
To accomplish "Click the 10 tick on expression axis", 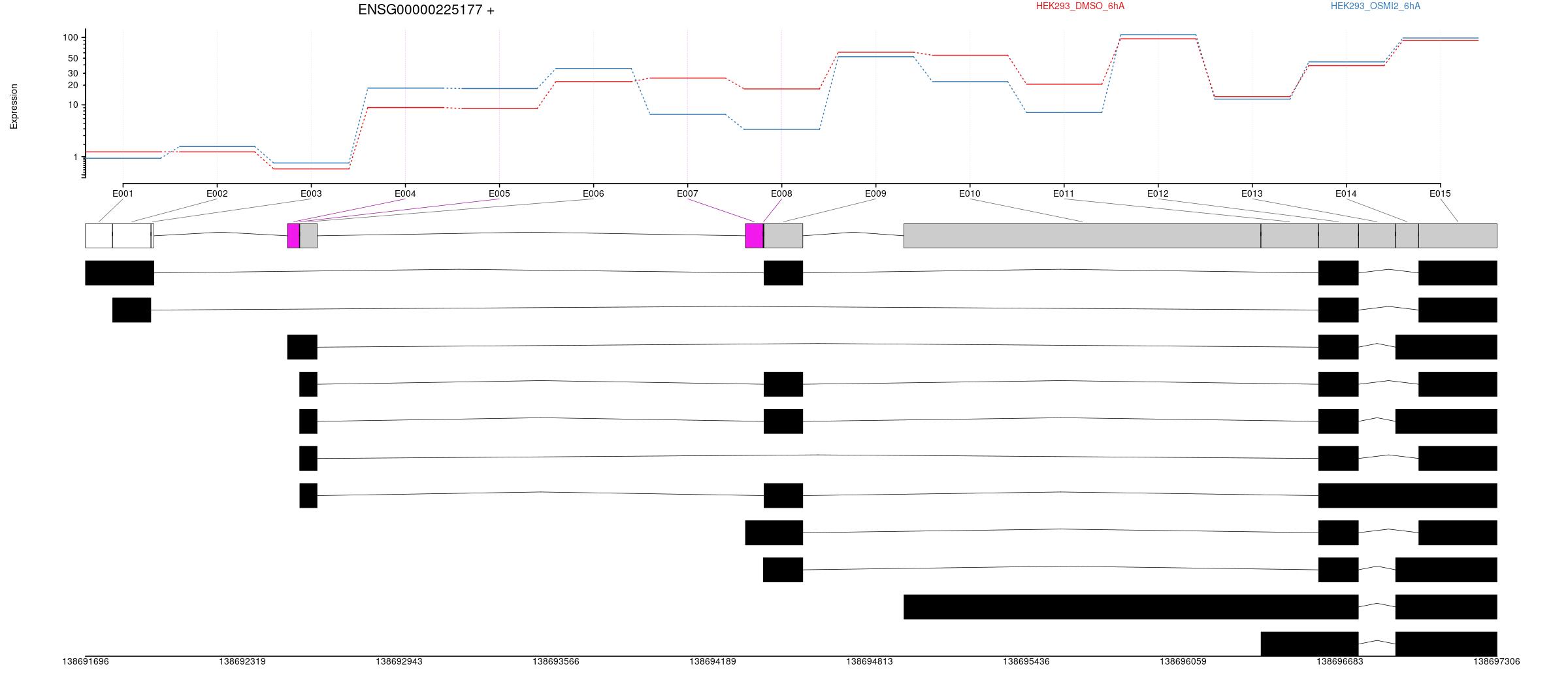I will [73, 105].
